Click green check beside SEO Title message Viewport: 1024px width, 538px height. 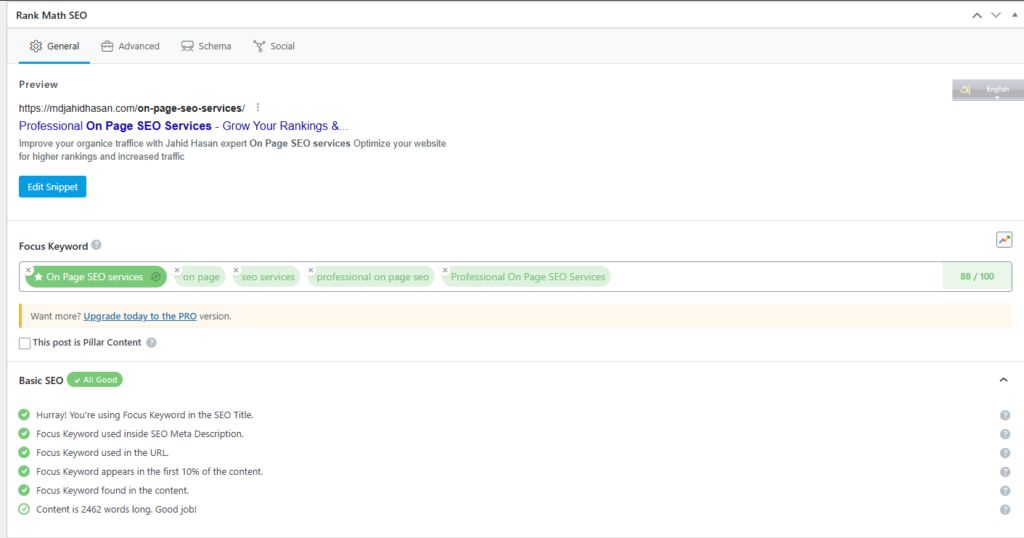coord(24,415)
